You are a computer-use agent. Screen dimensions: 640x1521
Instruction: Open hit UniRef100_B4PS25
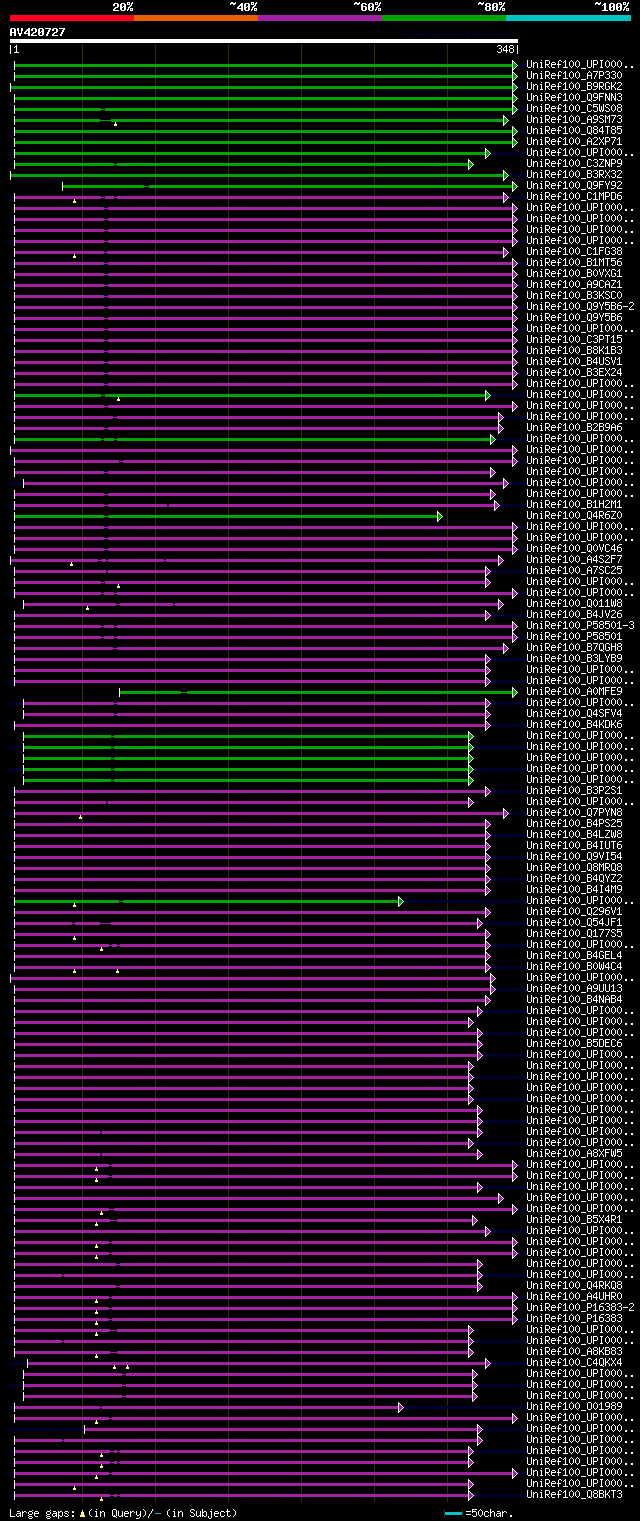(574, 823)
